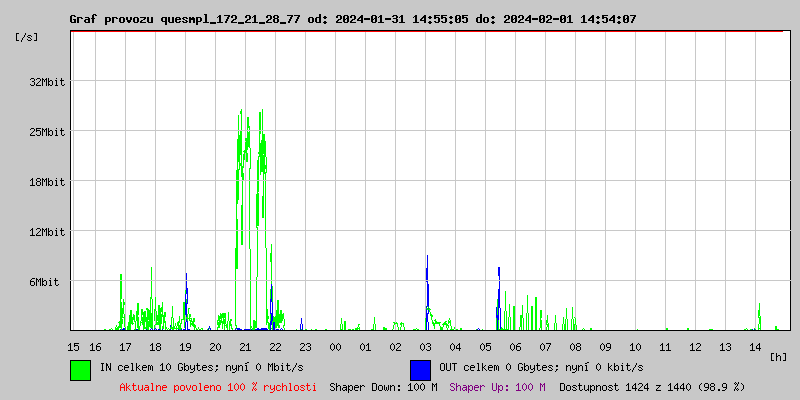Click the hour 21 x-axis marker
Screen dimensions: 800x400
click(245, 346)
